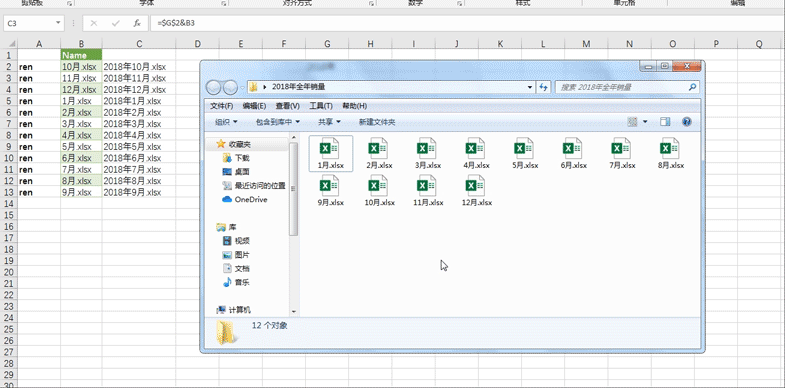
Task: Select 库 in the navigation pane
Action: pyautogui.click(x=226, y=227)
